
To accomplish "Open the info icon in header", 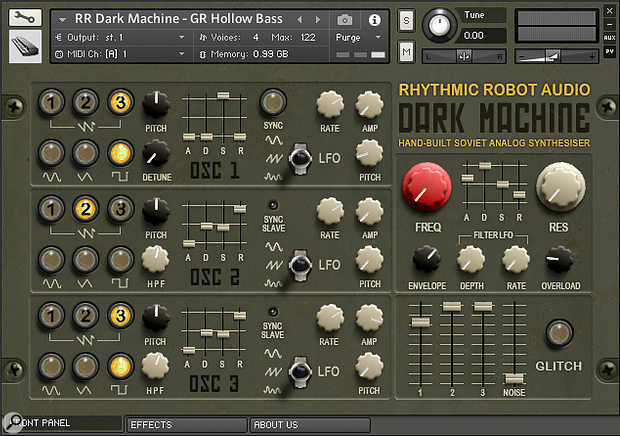I will 374,19.
